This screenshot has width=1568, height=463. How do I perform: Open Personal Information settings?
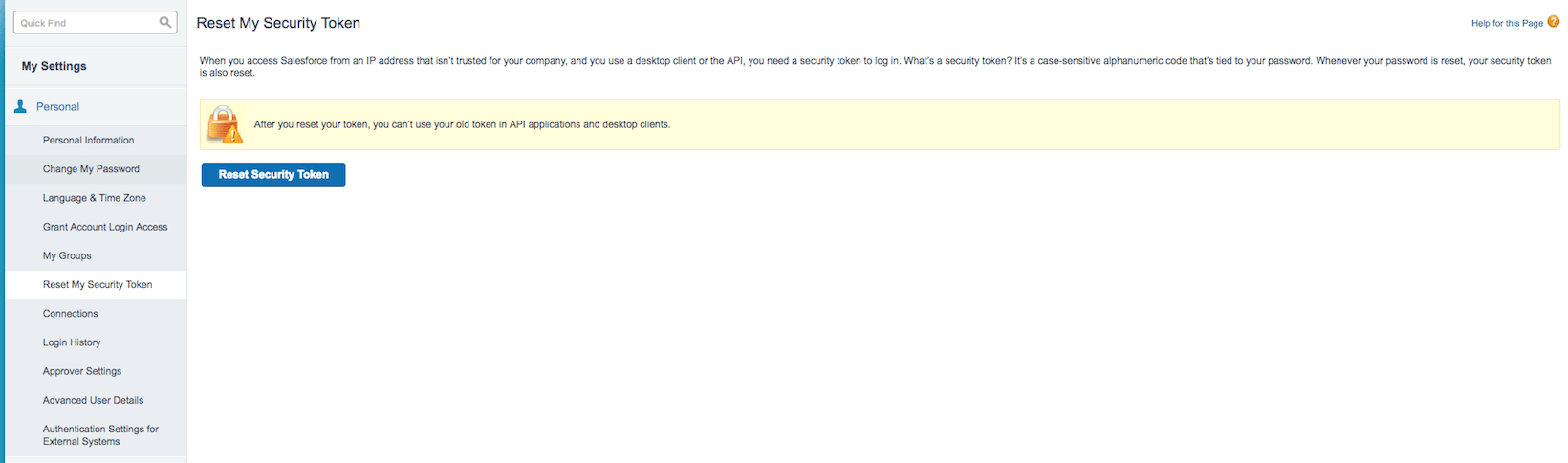(88, 141)
